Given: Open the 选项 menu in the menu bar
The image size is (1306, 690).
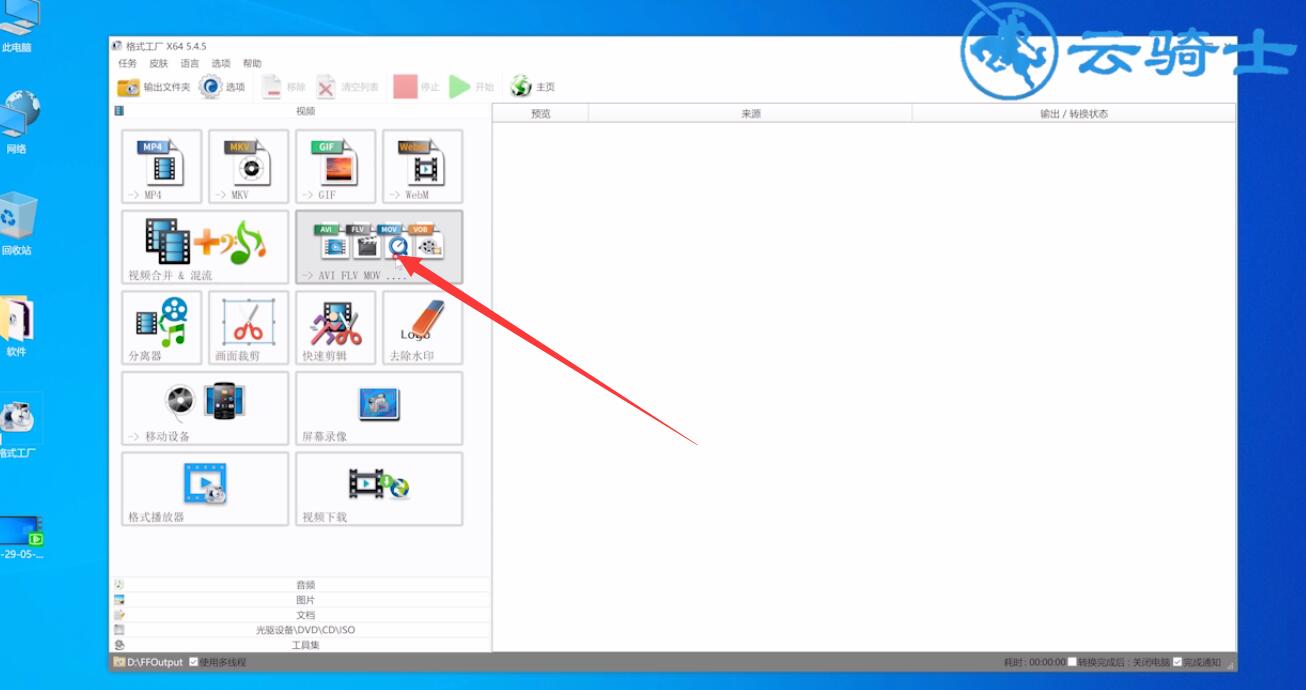Looking at the screenshot, I should click(x=221, y=63).
